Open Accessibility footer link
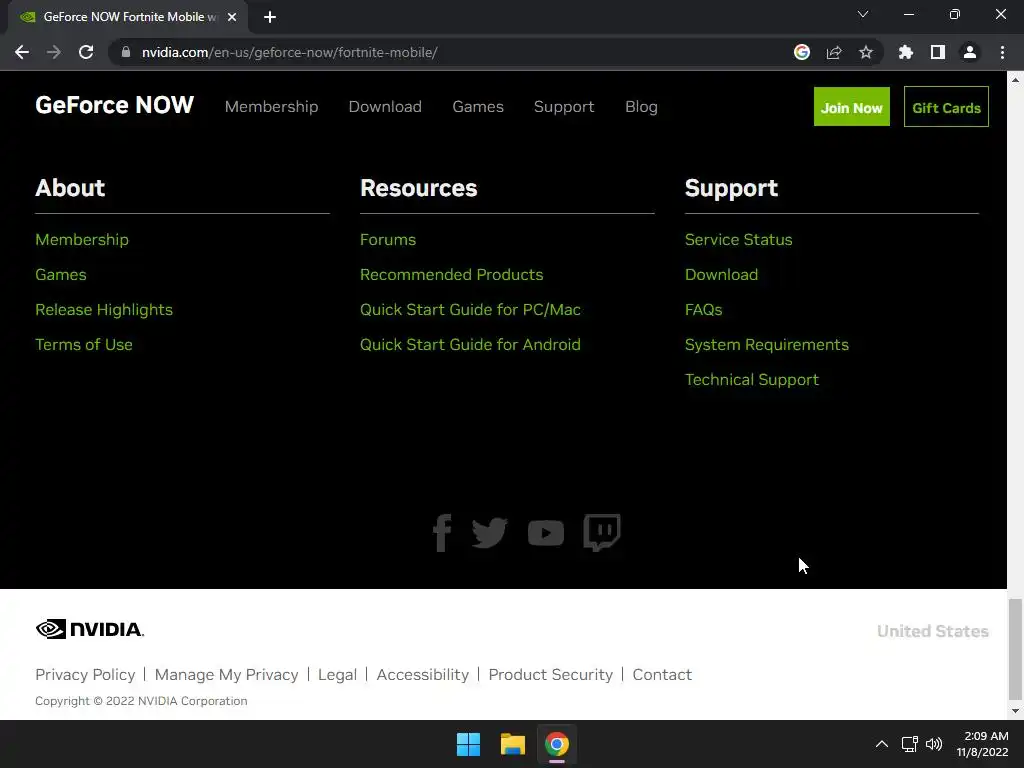This screenshot has width=1024, height=768. 423,675
